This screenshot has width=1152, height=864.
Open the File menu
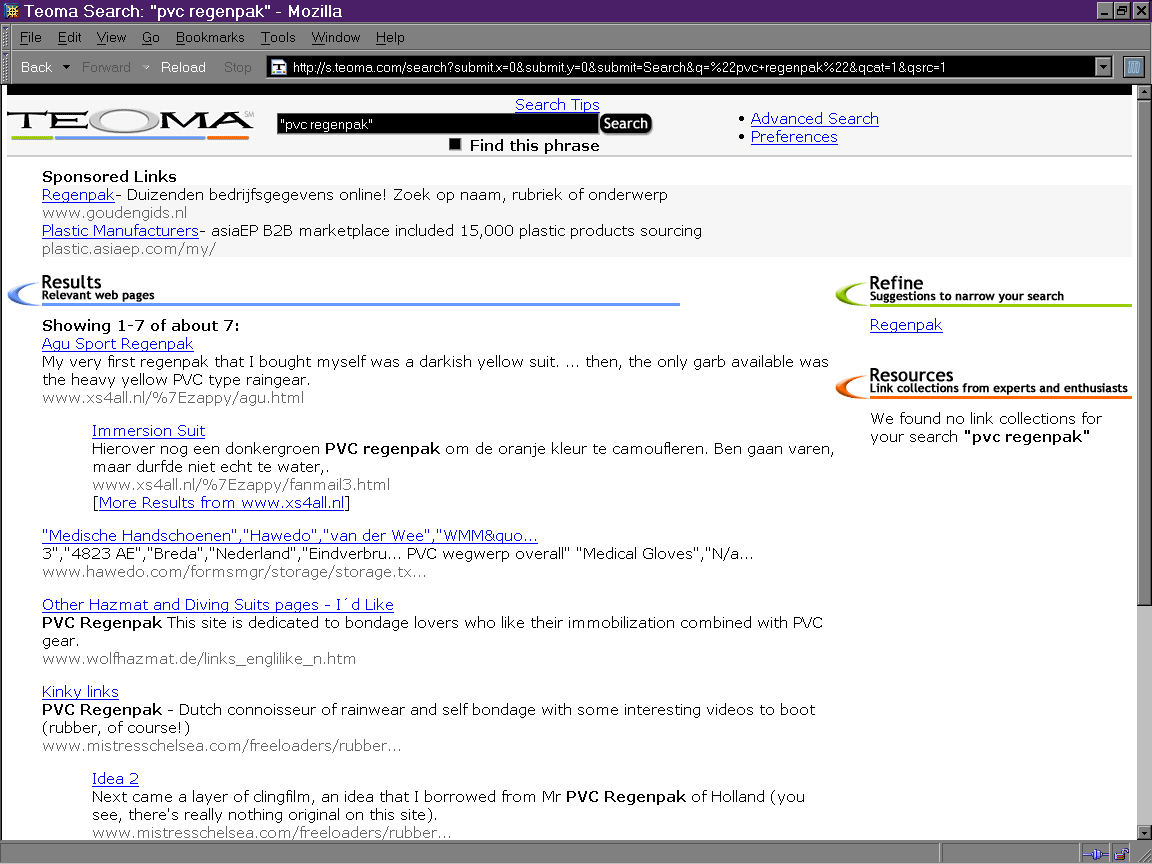[30, 37]
